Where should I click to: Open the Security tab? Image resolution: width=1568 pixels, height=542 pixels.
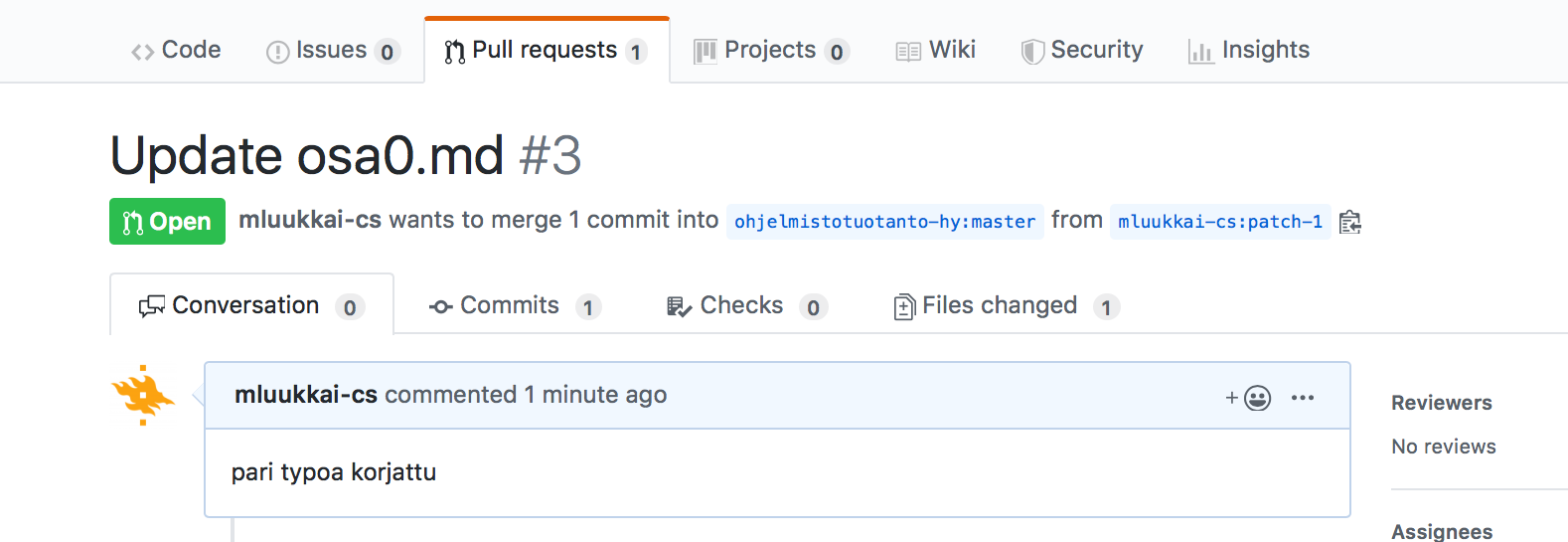tap(1082, 50)
